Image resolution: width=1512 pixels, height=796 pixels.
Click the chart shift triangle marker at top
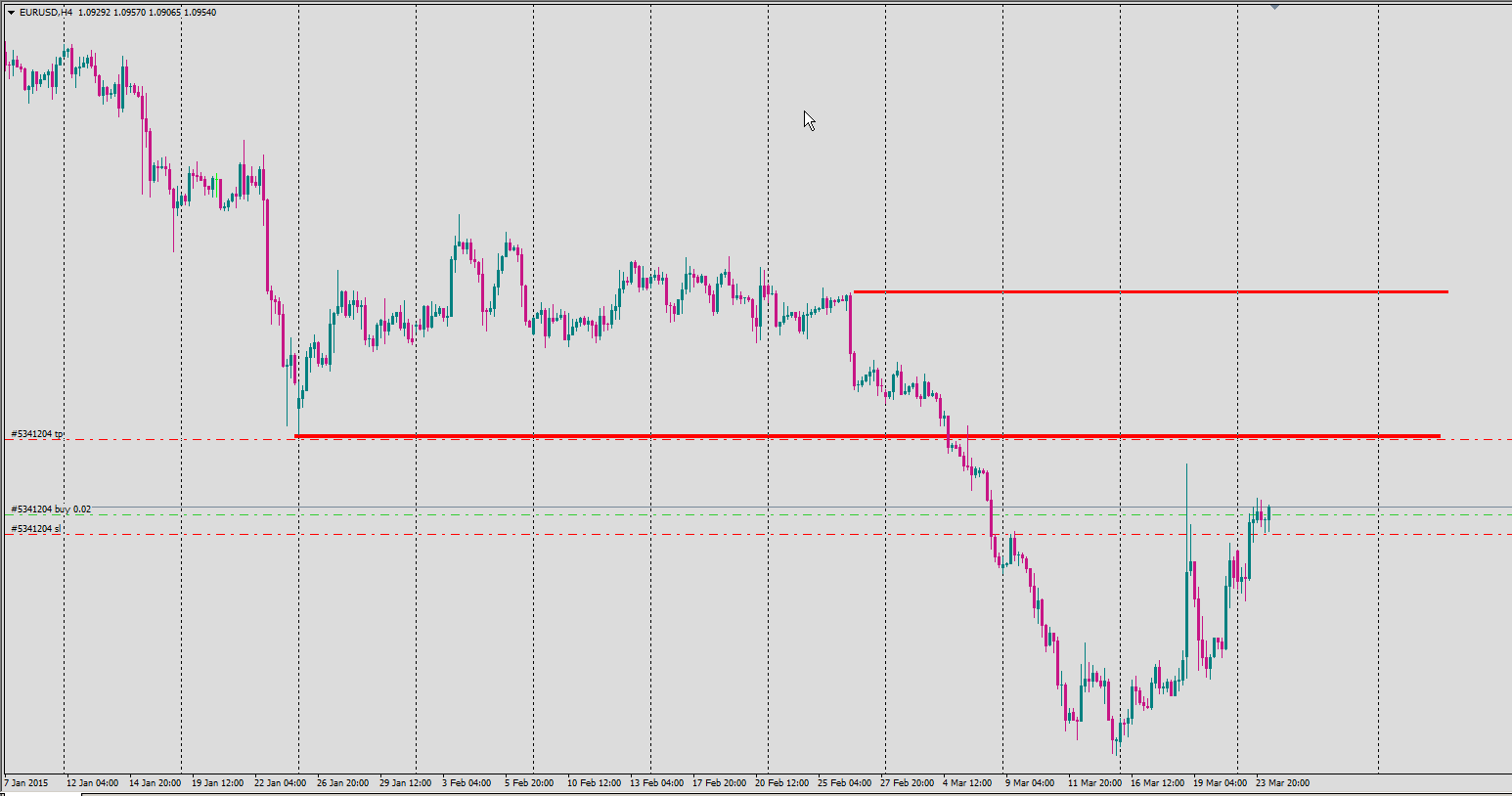pyautogui.click(x=1274, y=7)
